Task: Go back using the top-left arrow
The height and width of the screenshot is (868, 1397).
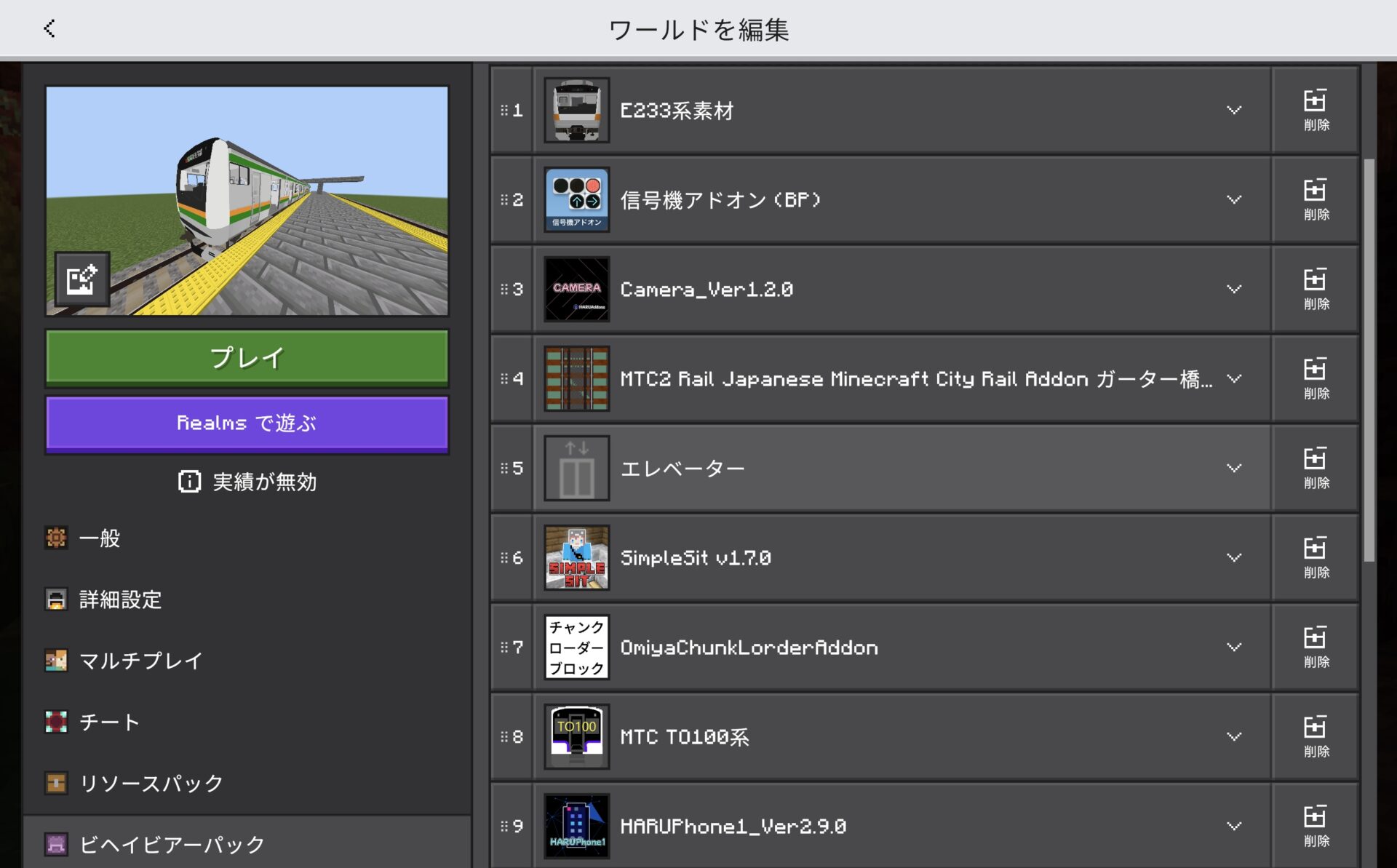Action: (49, 29)
